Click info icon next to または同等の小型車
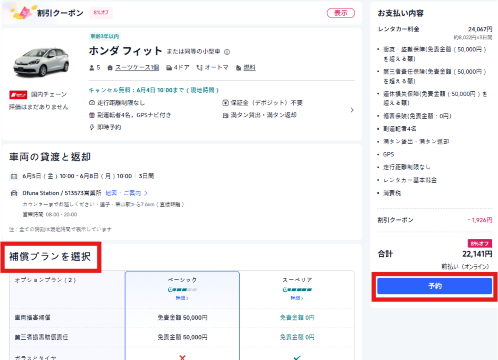Viewport: 498px width, 360px height. pyautogui.click(x=227, y=52)
